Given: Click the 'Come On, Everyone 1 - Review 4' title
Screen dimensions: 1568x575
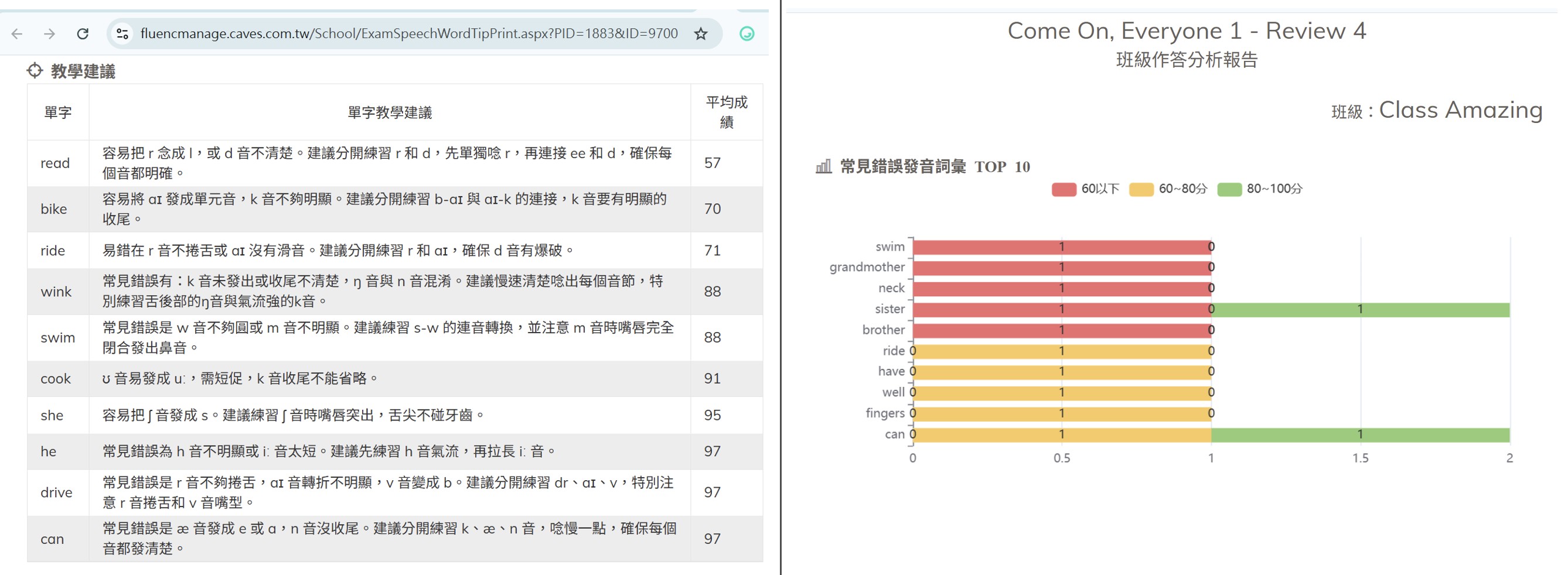Looking at the screenshot, I should point(1187,30).
